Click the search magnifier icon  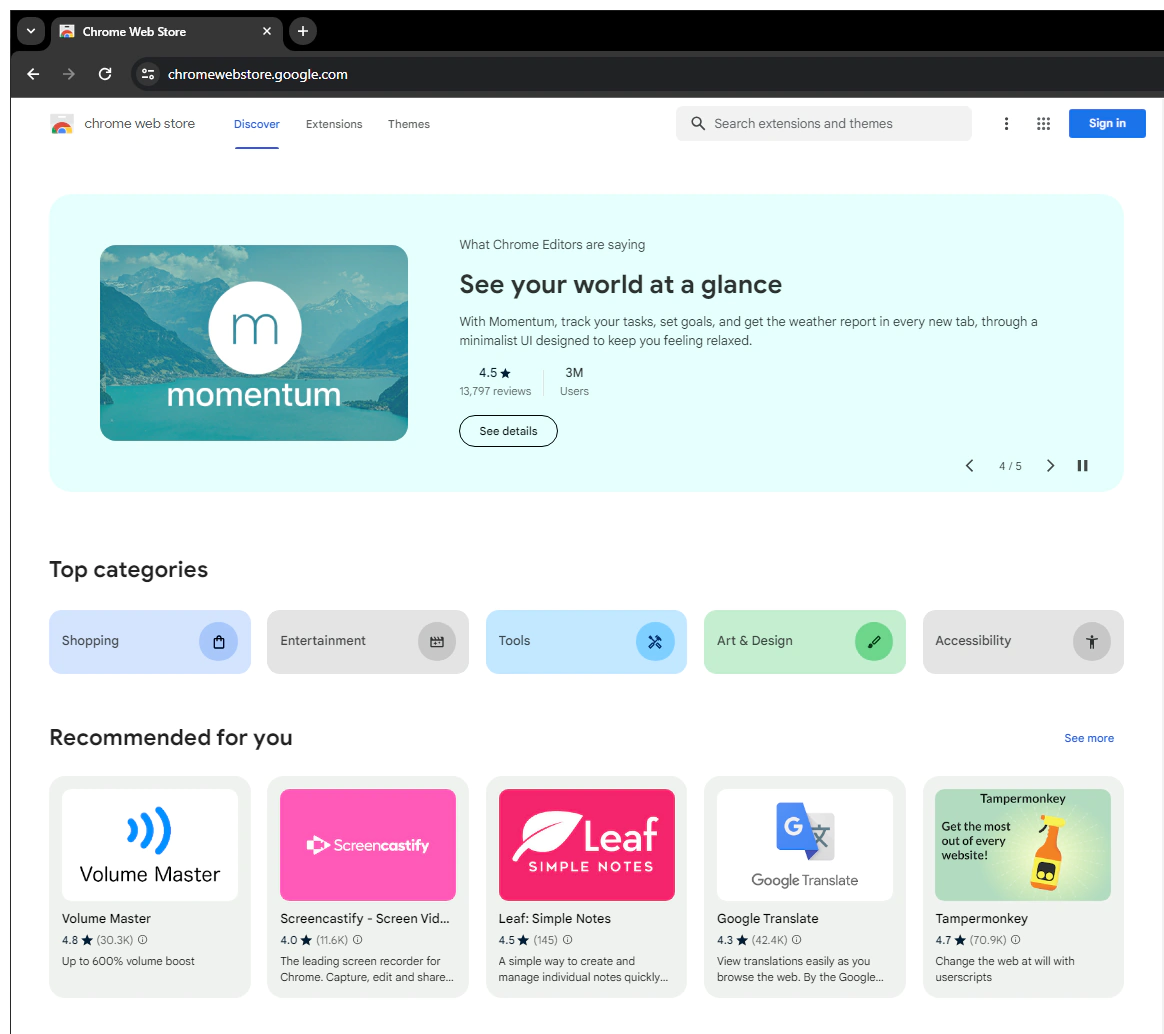pyautogui.click(x=698, y=123)
